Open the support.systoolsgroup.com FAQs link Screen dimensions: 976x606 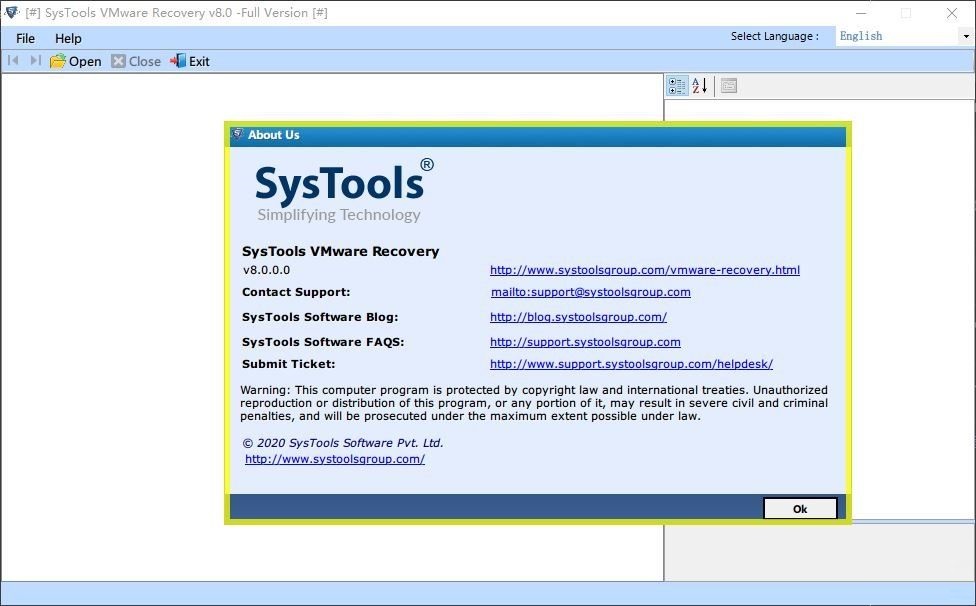click(x=585, y=342)
